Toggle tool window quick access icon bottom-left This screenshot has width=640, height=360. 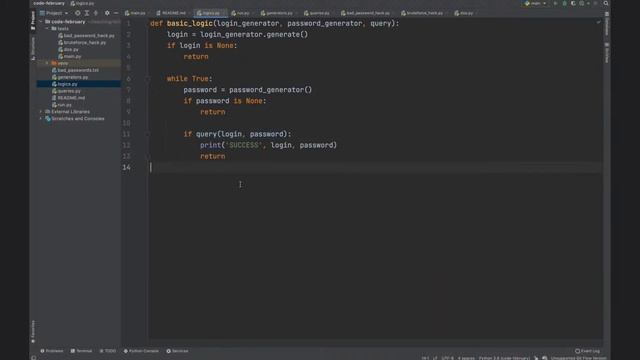[x=33, y=358]
